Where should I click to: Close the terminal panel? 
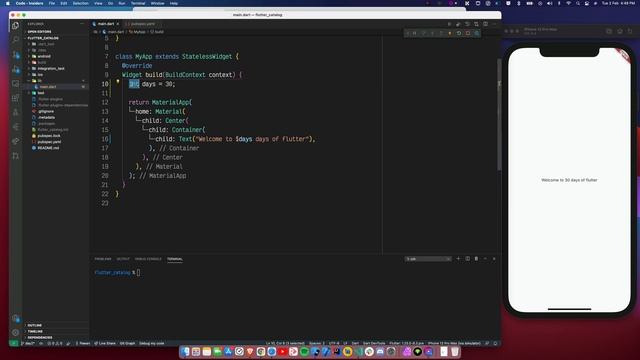pos(494,259)
